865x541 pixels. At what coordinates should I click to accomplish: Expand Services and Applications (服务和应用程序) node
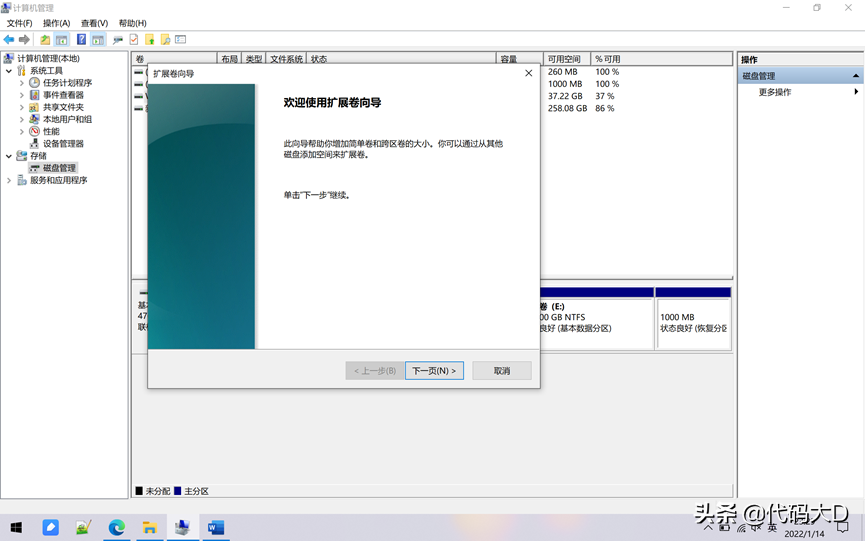coord(9,181)
